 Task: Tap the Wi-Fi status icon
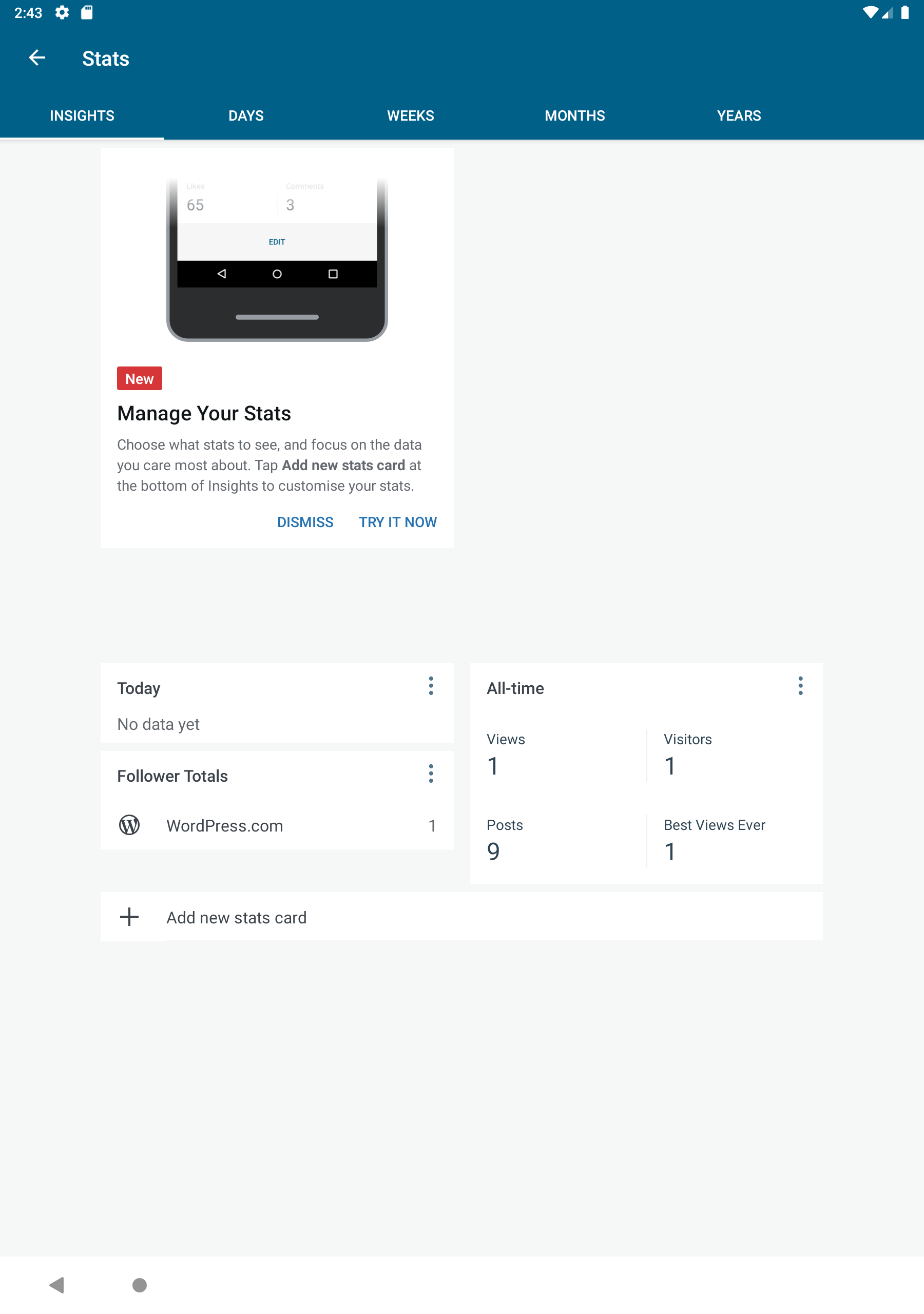coord(870,13)
